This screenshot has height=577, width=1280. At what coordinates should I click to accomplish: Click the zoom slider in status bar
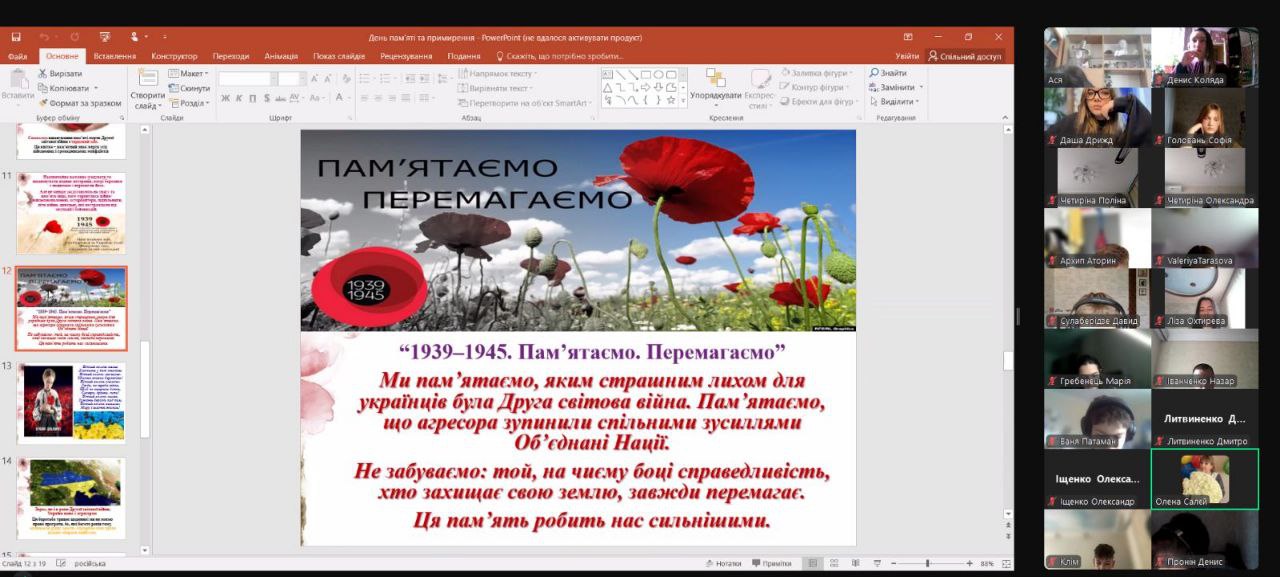(x=927, y=563)
